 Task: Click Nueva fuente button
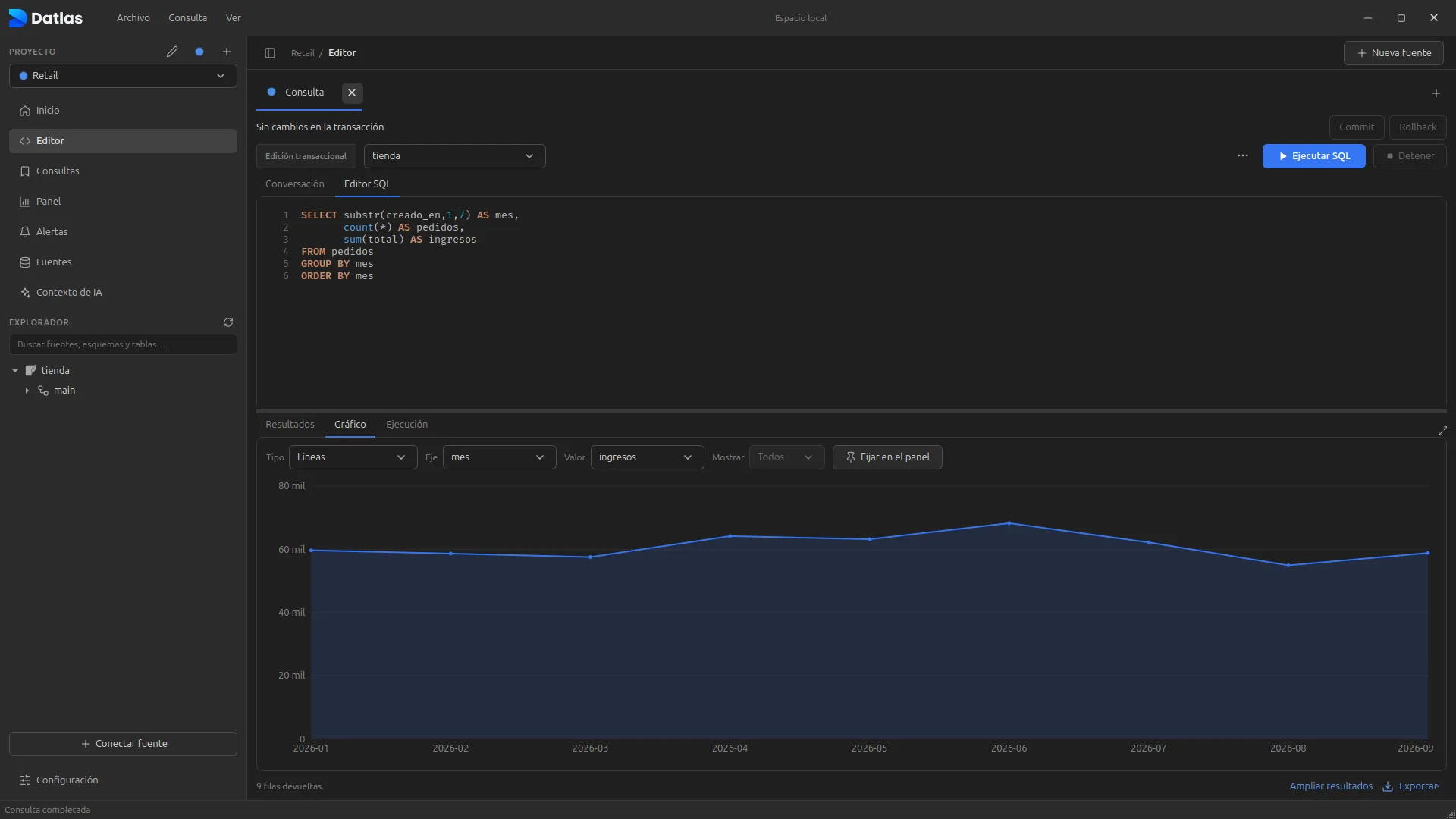pyautogui.click(x=1394, y=53)
